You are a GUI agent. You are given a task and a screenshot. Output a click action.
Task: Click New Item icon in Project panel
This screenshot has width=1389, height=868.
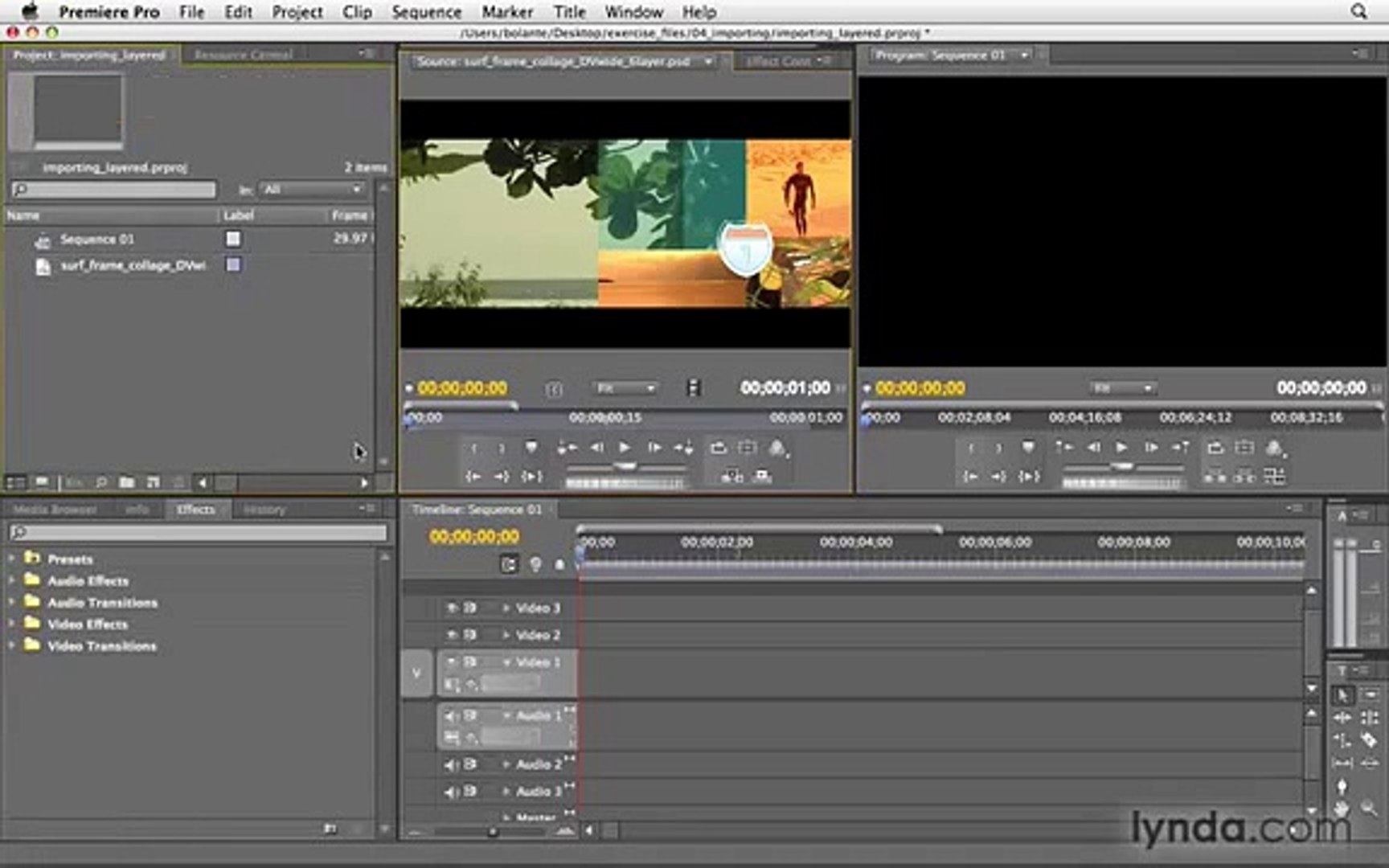(x=153, y=482)
